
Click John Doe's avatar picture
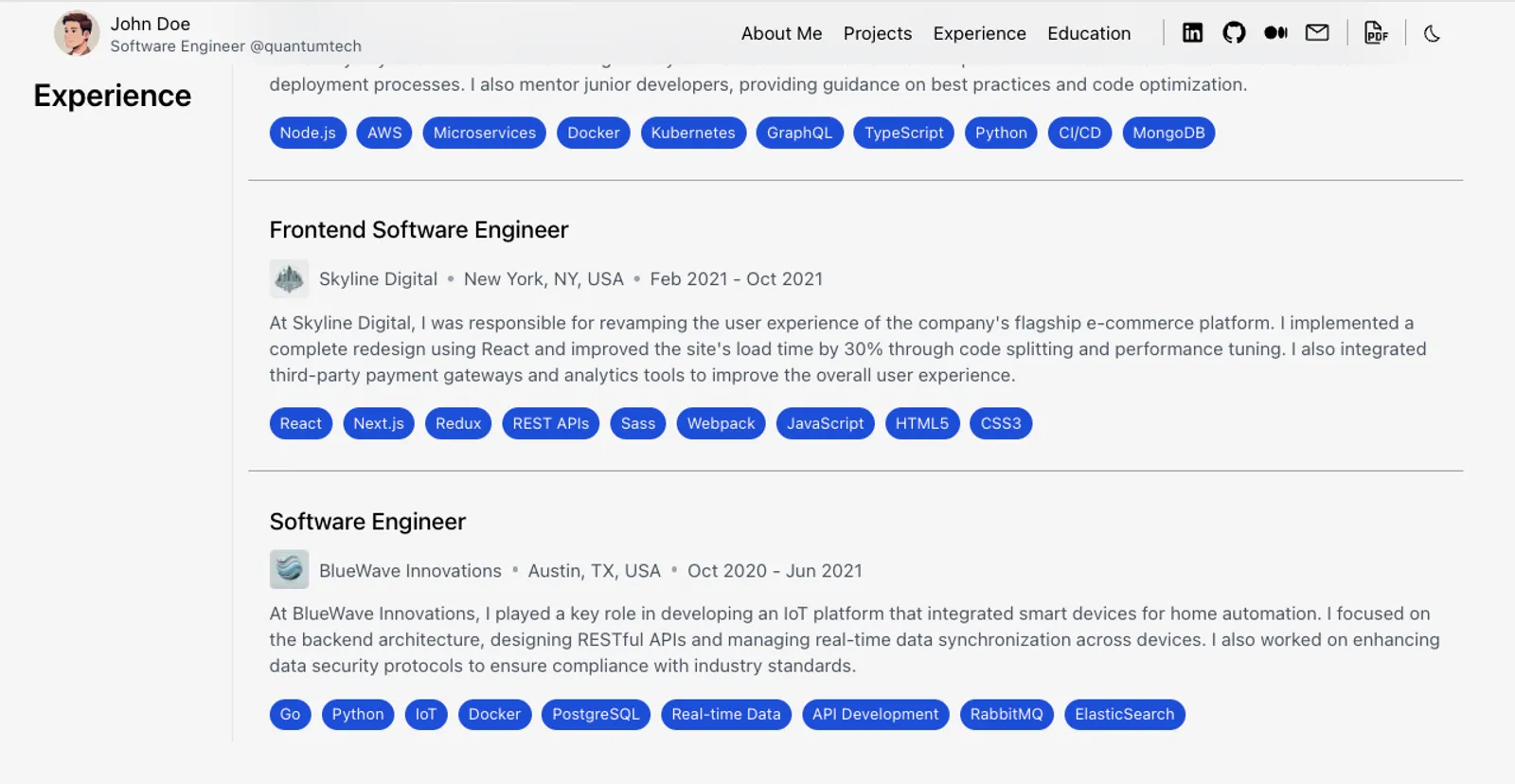(x=77, y=34)
